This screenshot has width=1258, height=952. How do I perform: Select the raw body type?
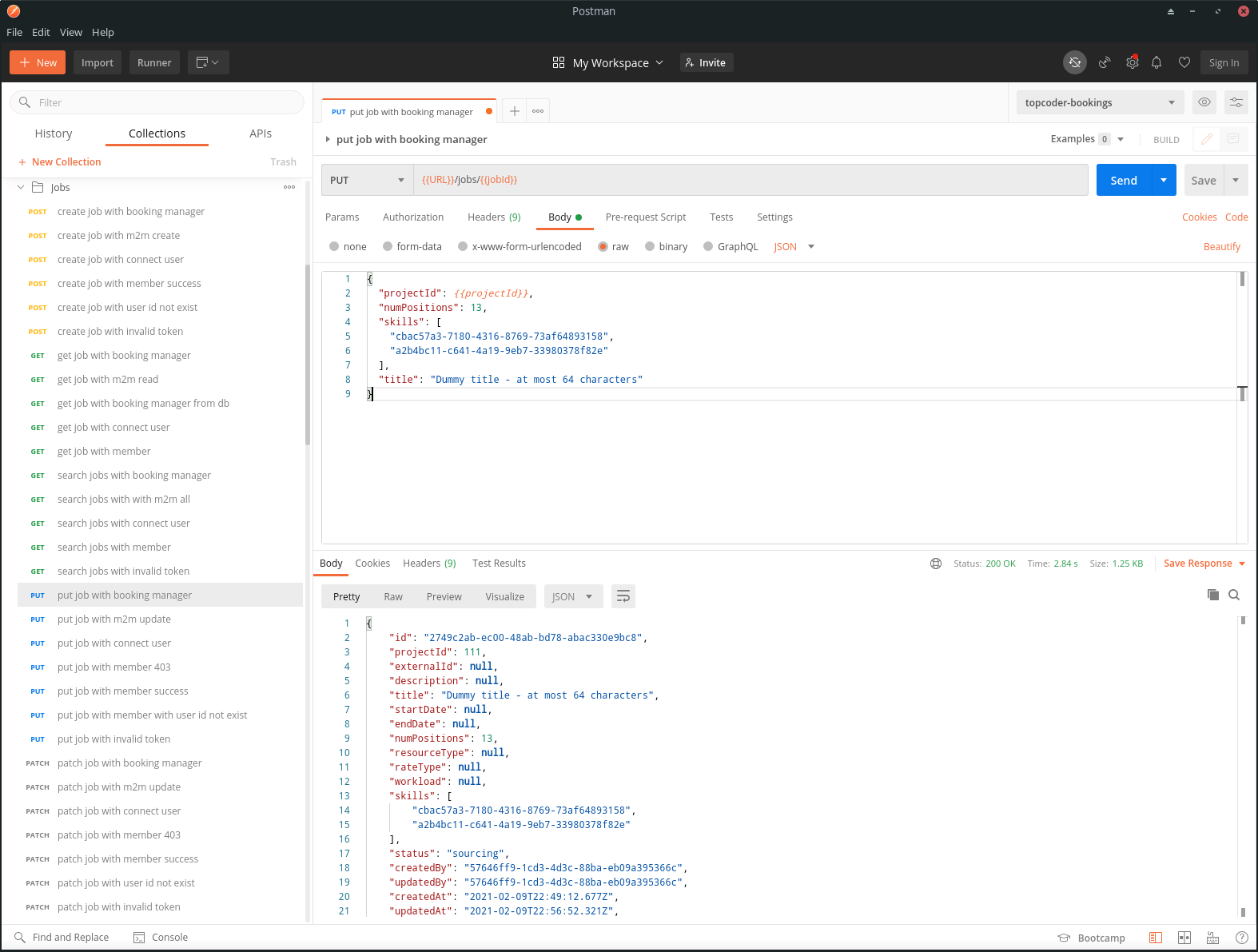(614, 247)
